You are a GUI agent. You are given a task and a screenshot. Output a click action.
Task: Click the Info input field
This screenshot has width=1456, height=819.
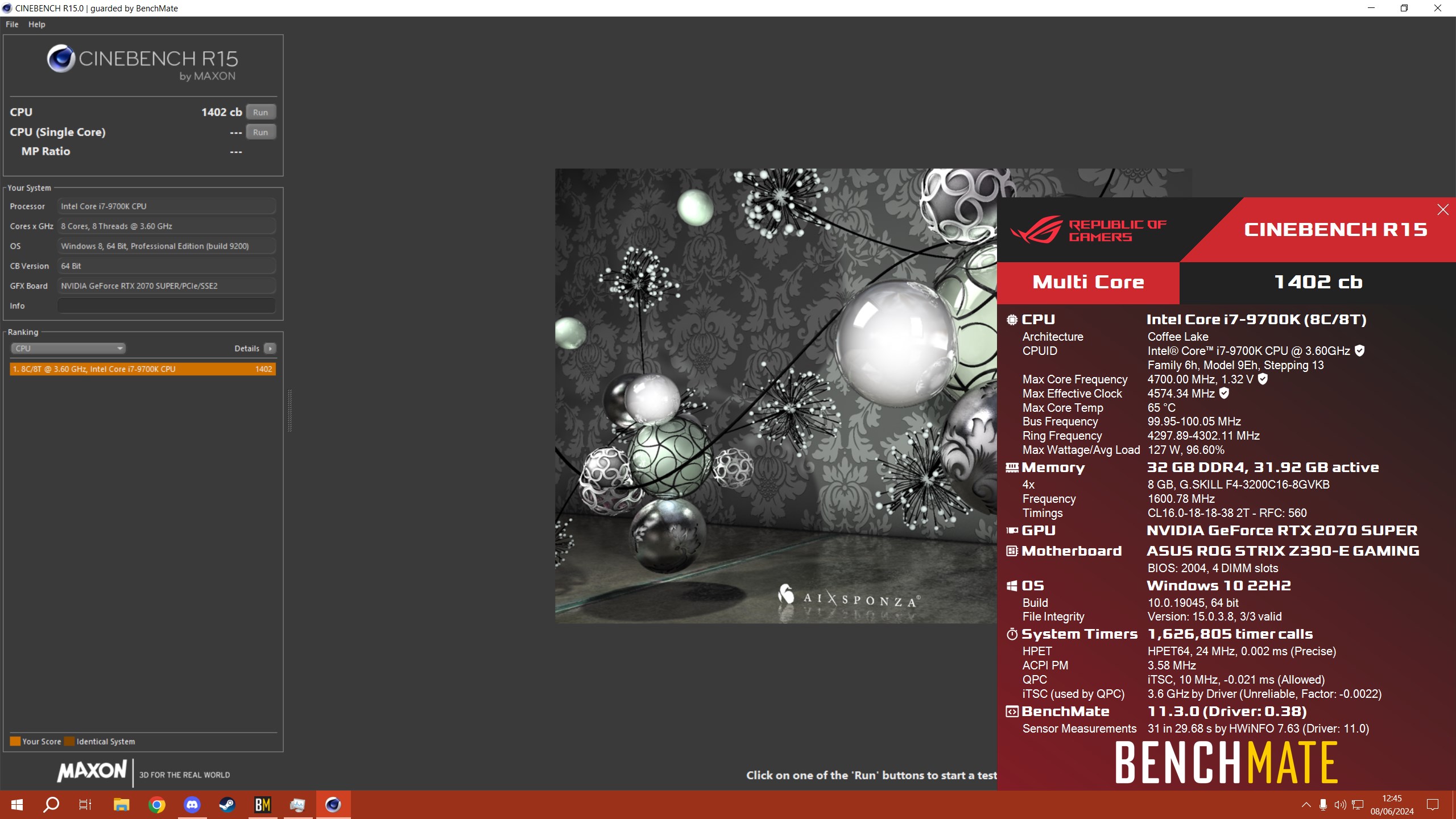click(x=167, y=306)
